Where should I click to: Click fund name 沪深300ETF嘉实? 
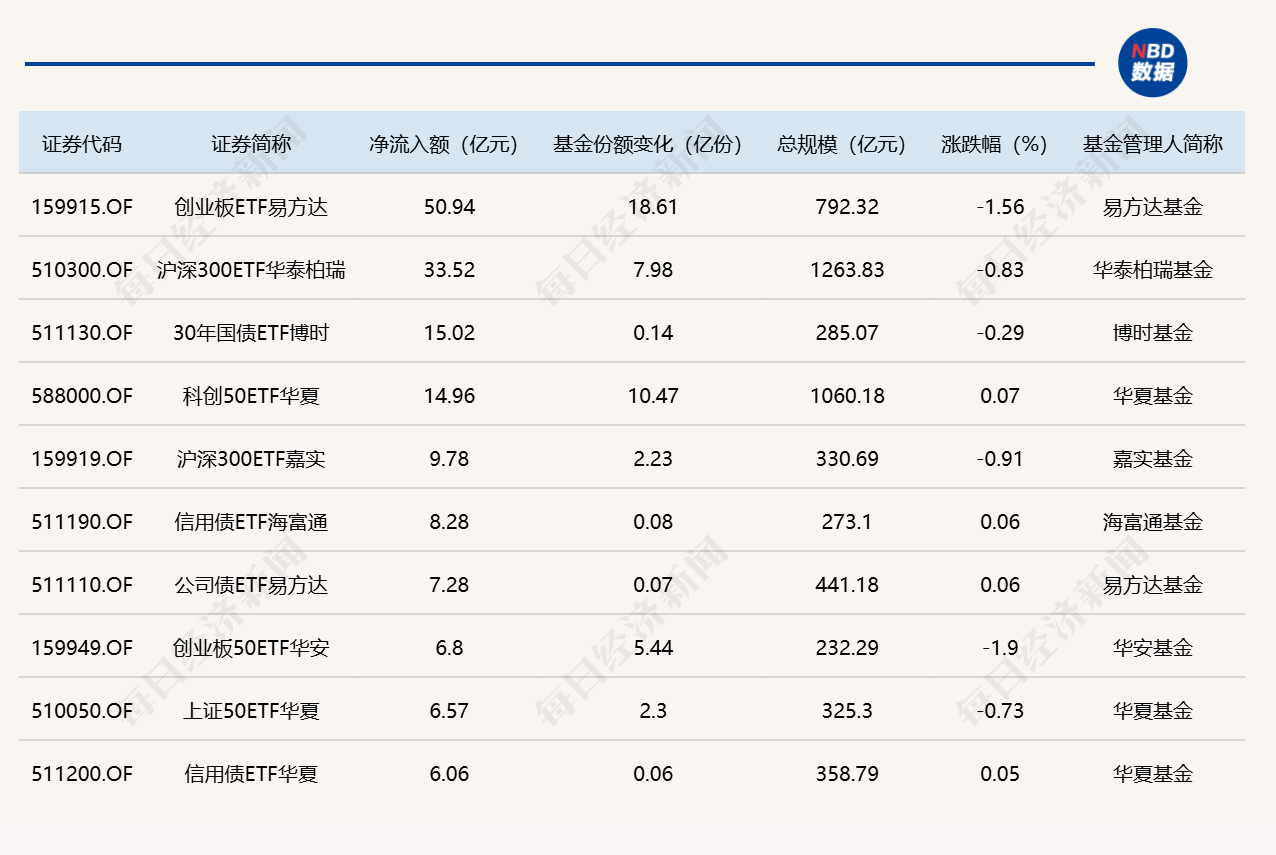coord(251,459)
